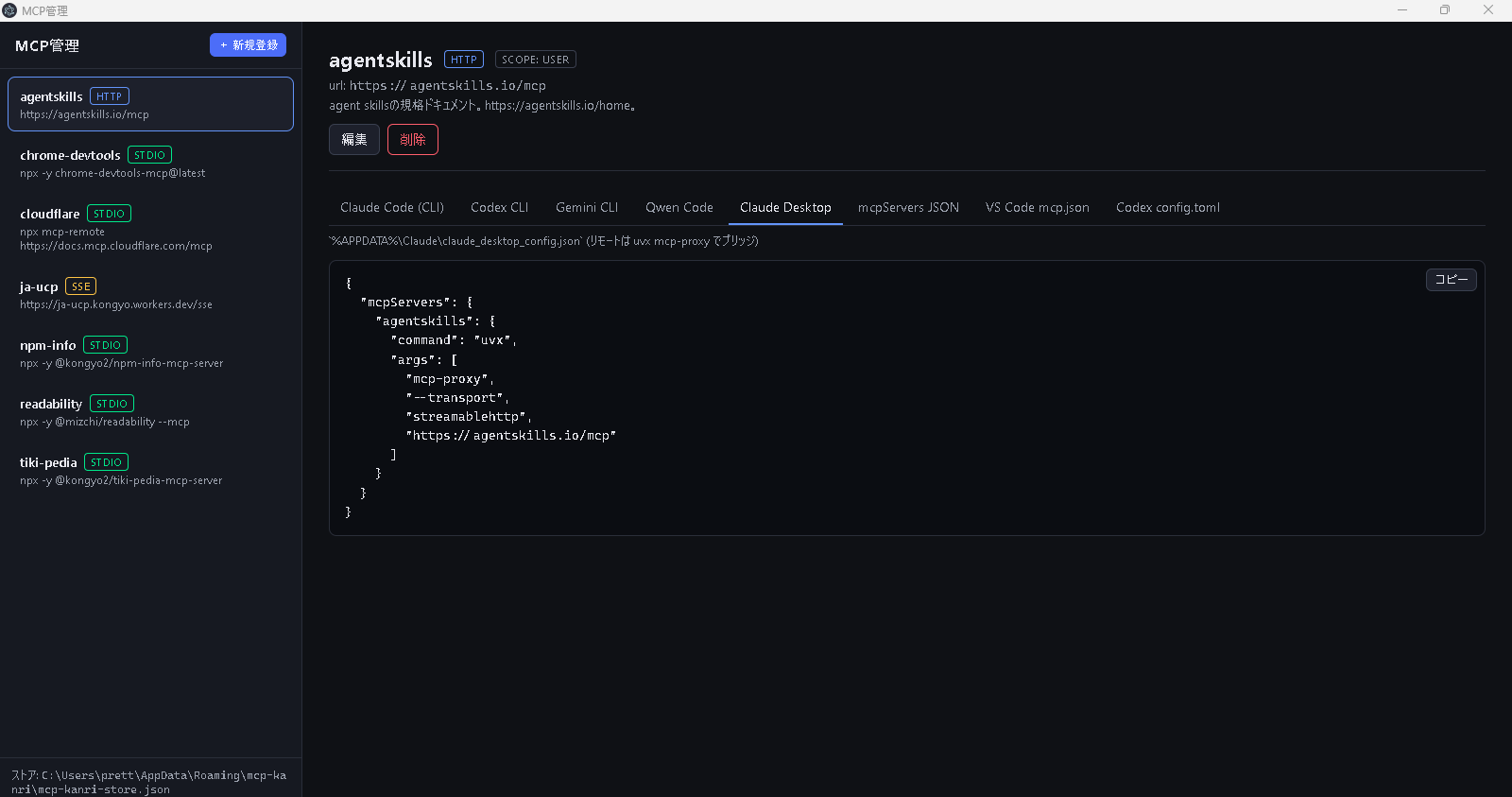Click the MCP管理 app icon in title bar

pos(9,10)
